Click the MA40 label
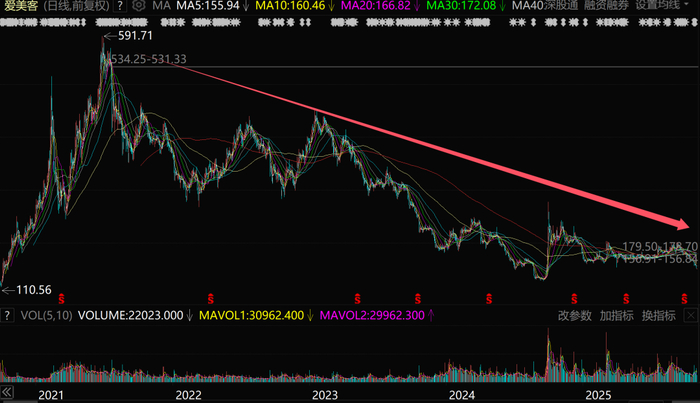Screen dimensions: 700x403 [x=527, y=5]
